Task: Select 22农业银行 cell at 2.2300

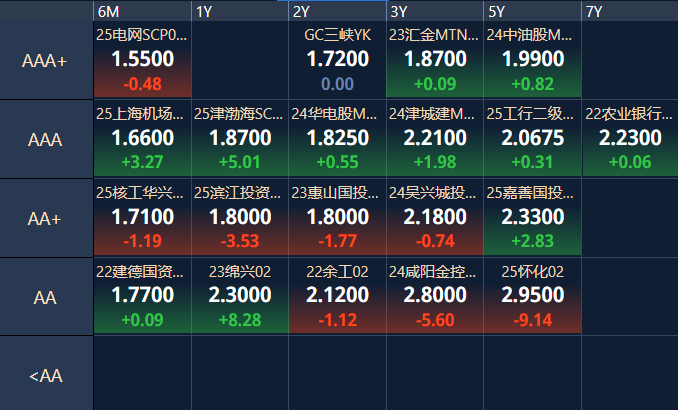Action: point(629,139)
